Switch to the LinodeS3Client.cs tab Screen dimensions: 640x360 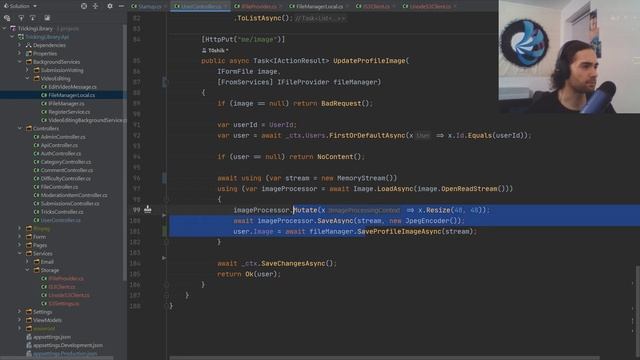pos(429,7)
